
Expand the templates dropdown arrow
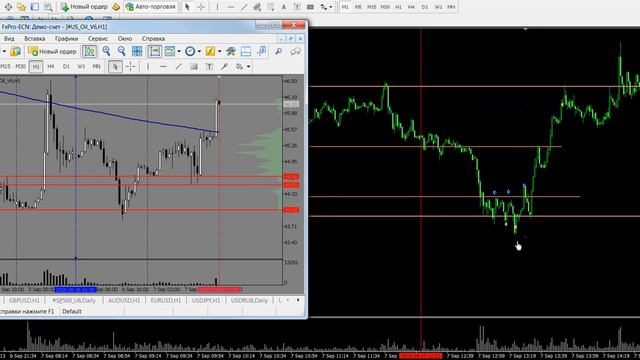[x=220, y=51]
